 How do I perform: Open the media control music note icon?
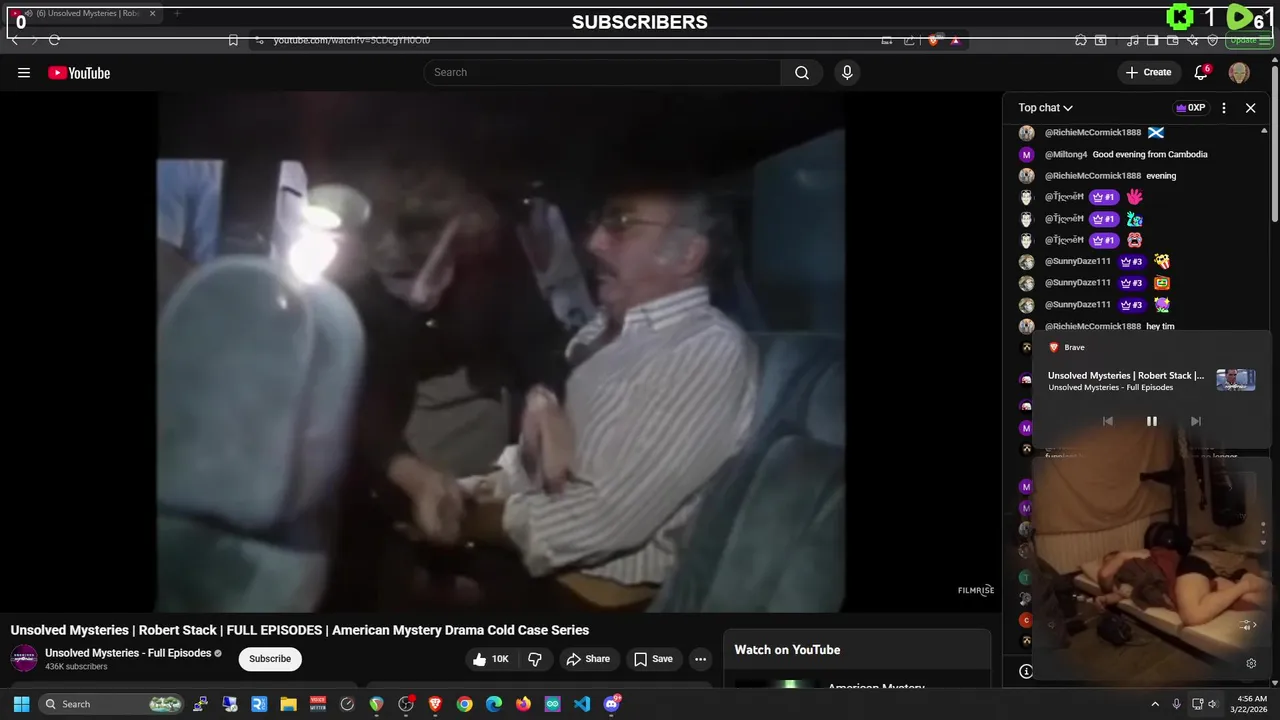tap(1132, 40)
